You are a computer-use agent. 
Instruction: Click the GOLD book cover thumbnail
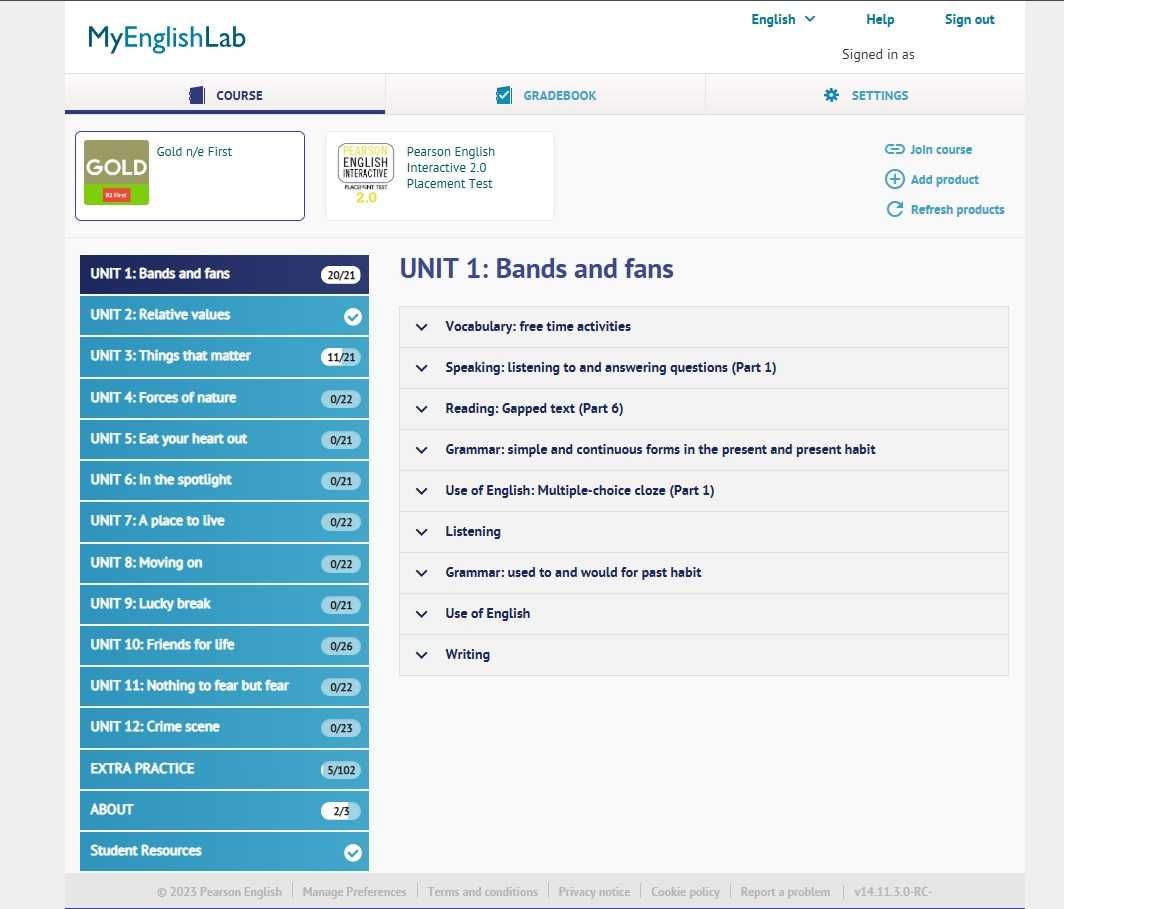coord(116,173)
